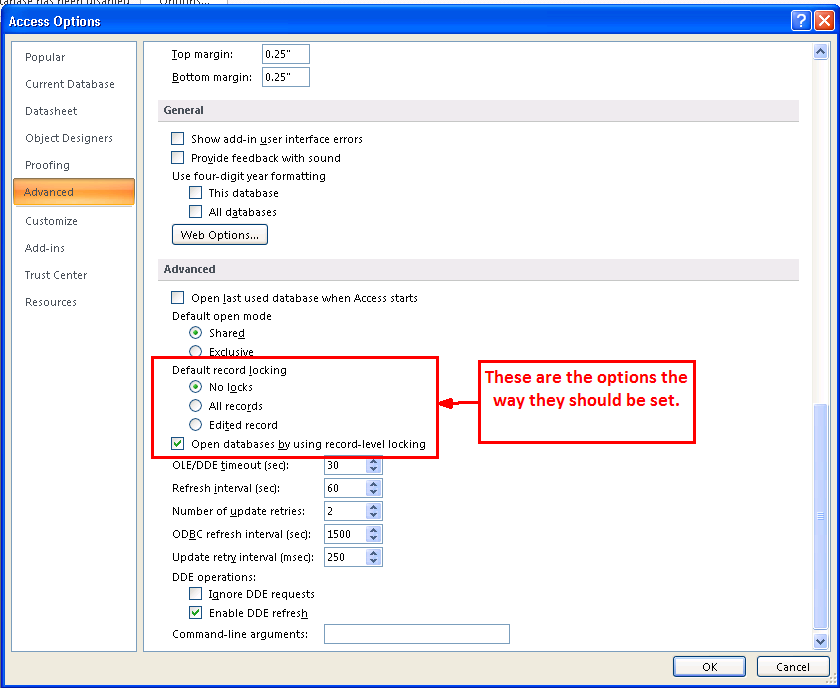Increase Refresh interval with up arrow
Screen dimensions: 840x688
point(373,484)
